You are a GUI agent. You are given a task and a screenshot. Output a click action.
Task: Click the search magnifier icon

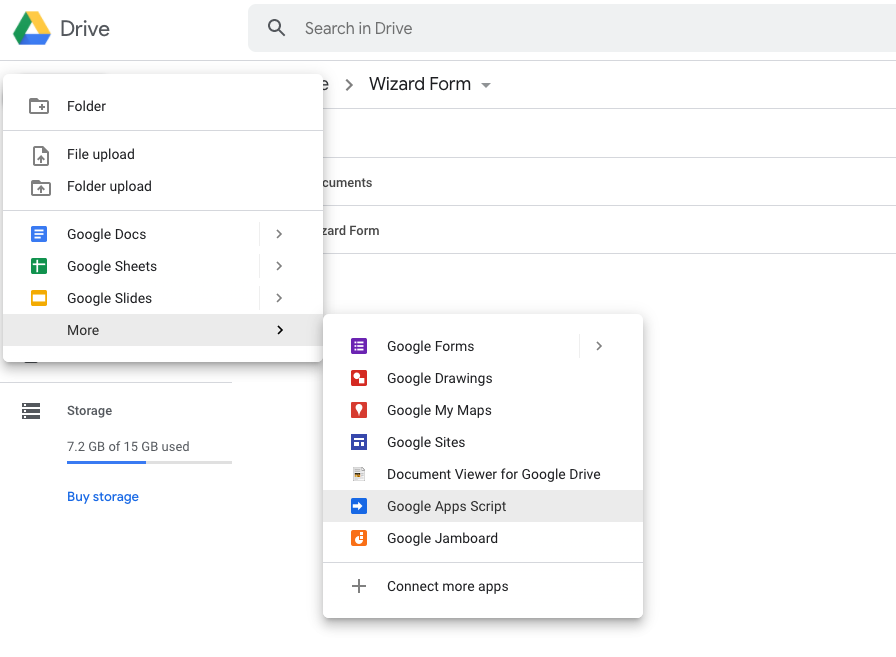tap(277, 28)
